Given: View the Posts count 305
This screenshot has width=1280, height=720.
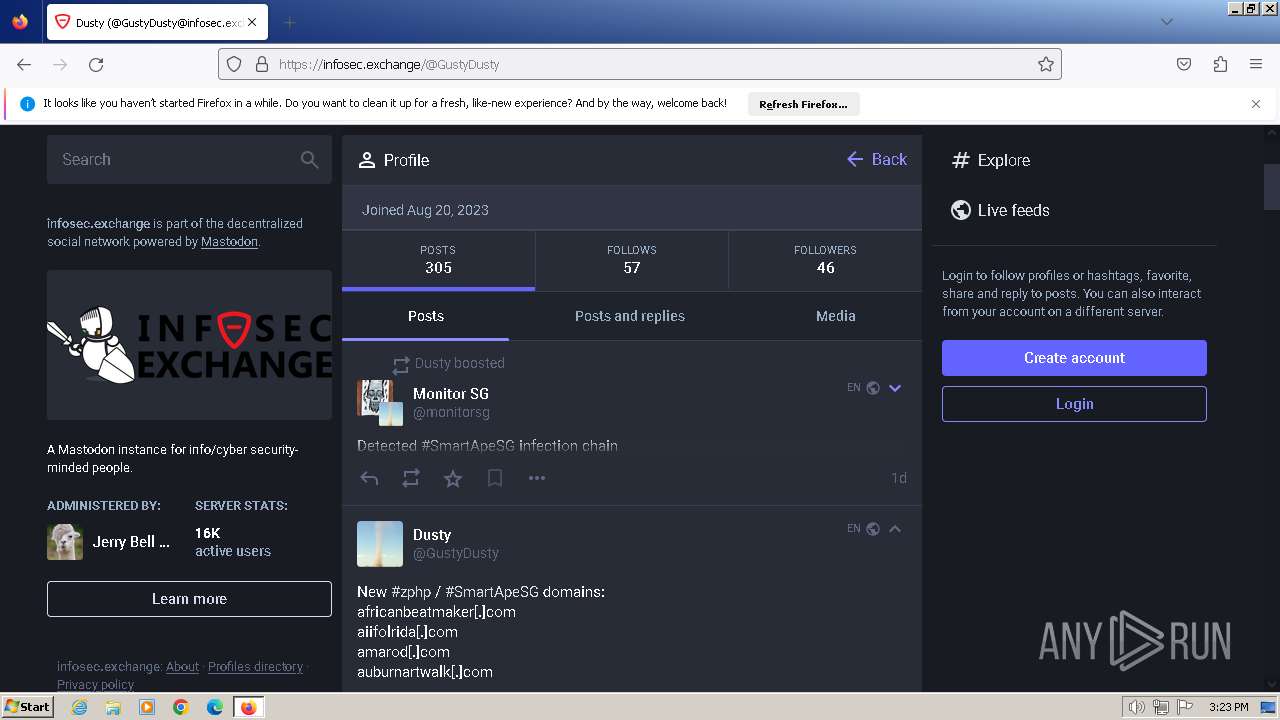Looking at the screenshot, I should pyautogui.click(x=438, y=260).
